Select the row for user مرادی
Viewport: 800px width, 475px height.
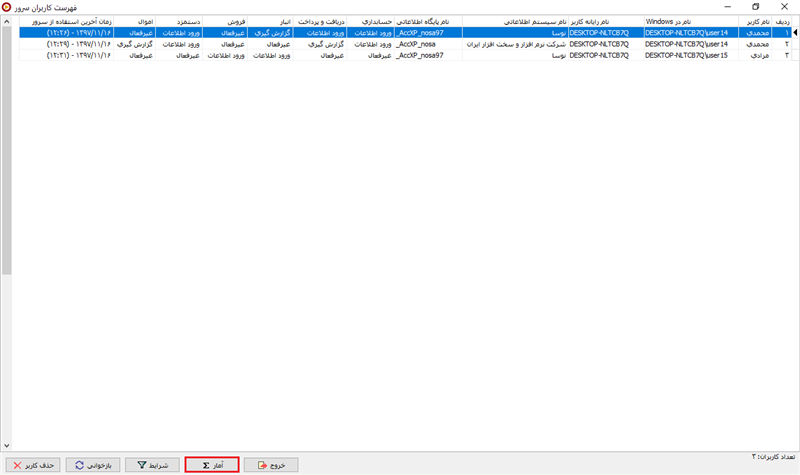[x=757, y=56]
